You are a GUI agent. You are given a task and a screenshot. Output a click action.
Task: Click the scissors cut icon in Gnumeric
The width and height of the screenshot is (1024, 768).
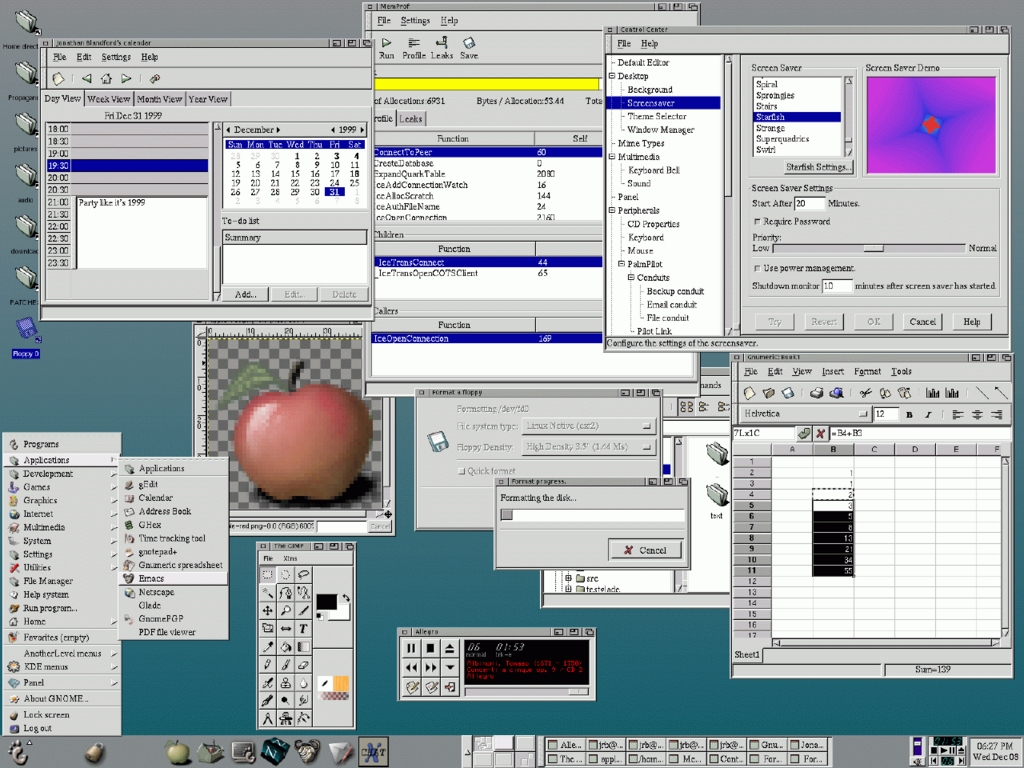(865, 393)
